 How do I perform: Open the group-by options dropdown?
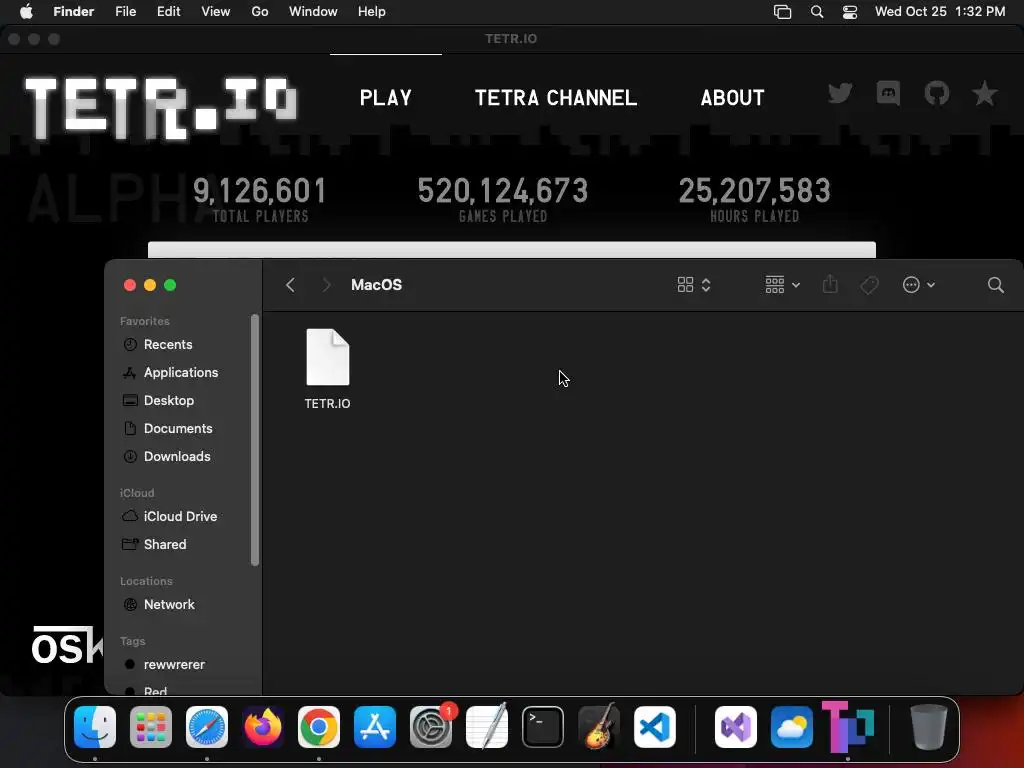coord(782,285)
